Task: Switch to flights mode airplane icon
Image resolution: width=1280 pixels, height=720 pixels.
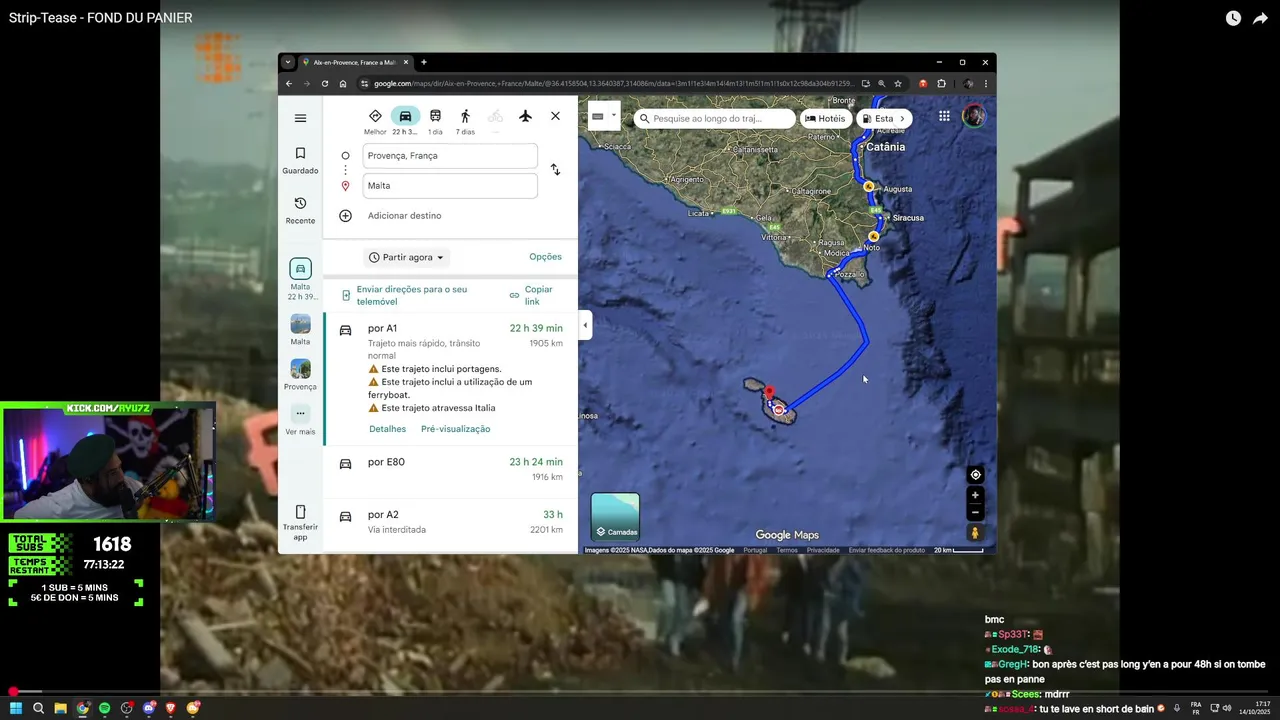Action: 525,116
